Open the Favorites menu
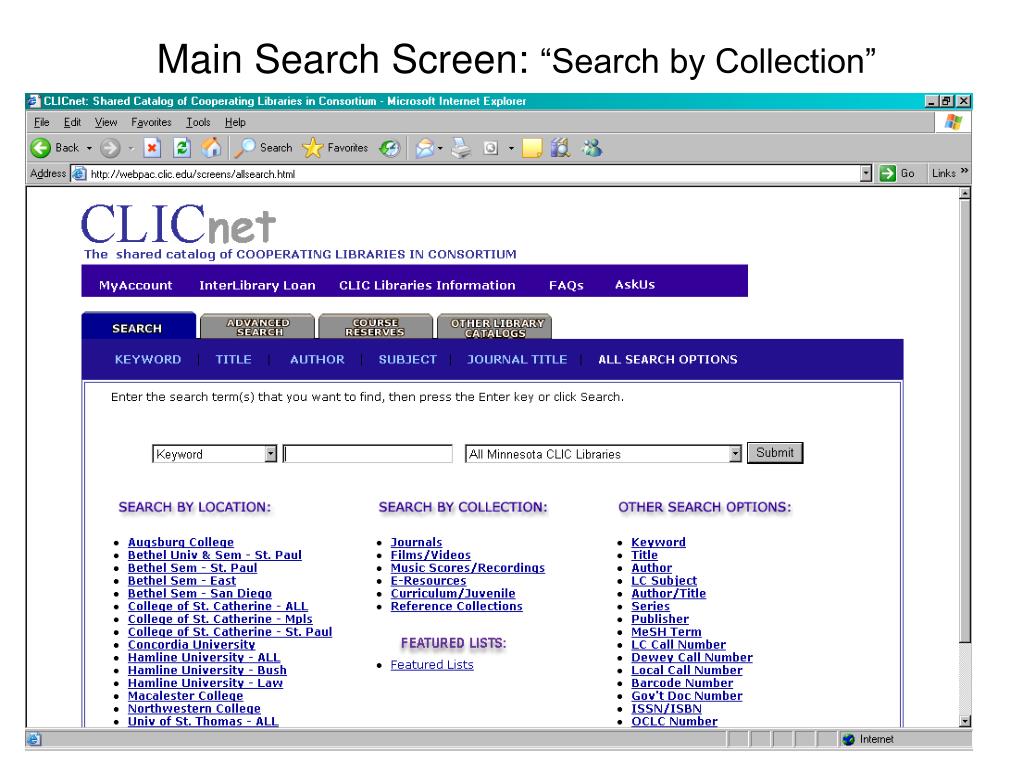Viewport: 1024px width, 768px height. click(152, 122)
